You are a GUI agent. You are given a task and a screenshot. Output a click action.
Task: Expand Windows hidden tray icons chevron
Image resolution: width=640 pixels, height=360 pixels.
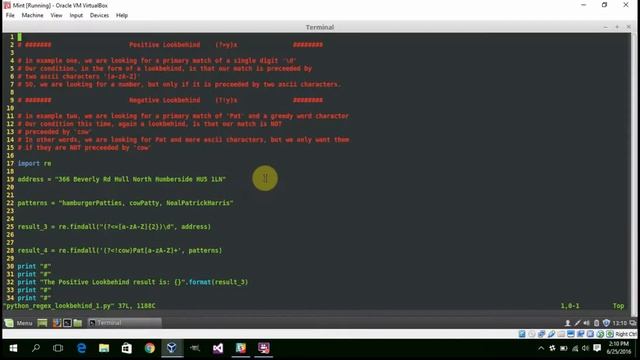click(541, 348)
